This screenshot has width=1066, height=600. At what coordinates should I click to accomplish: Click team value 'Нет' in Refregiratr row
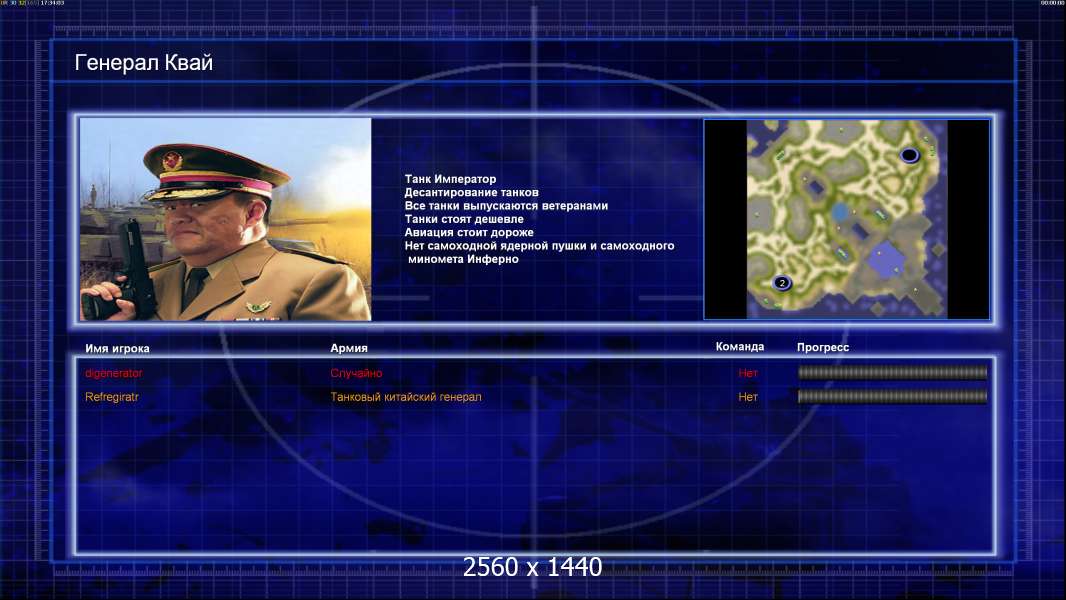pos(748,397)
